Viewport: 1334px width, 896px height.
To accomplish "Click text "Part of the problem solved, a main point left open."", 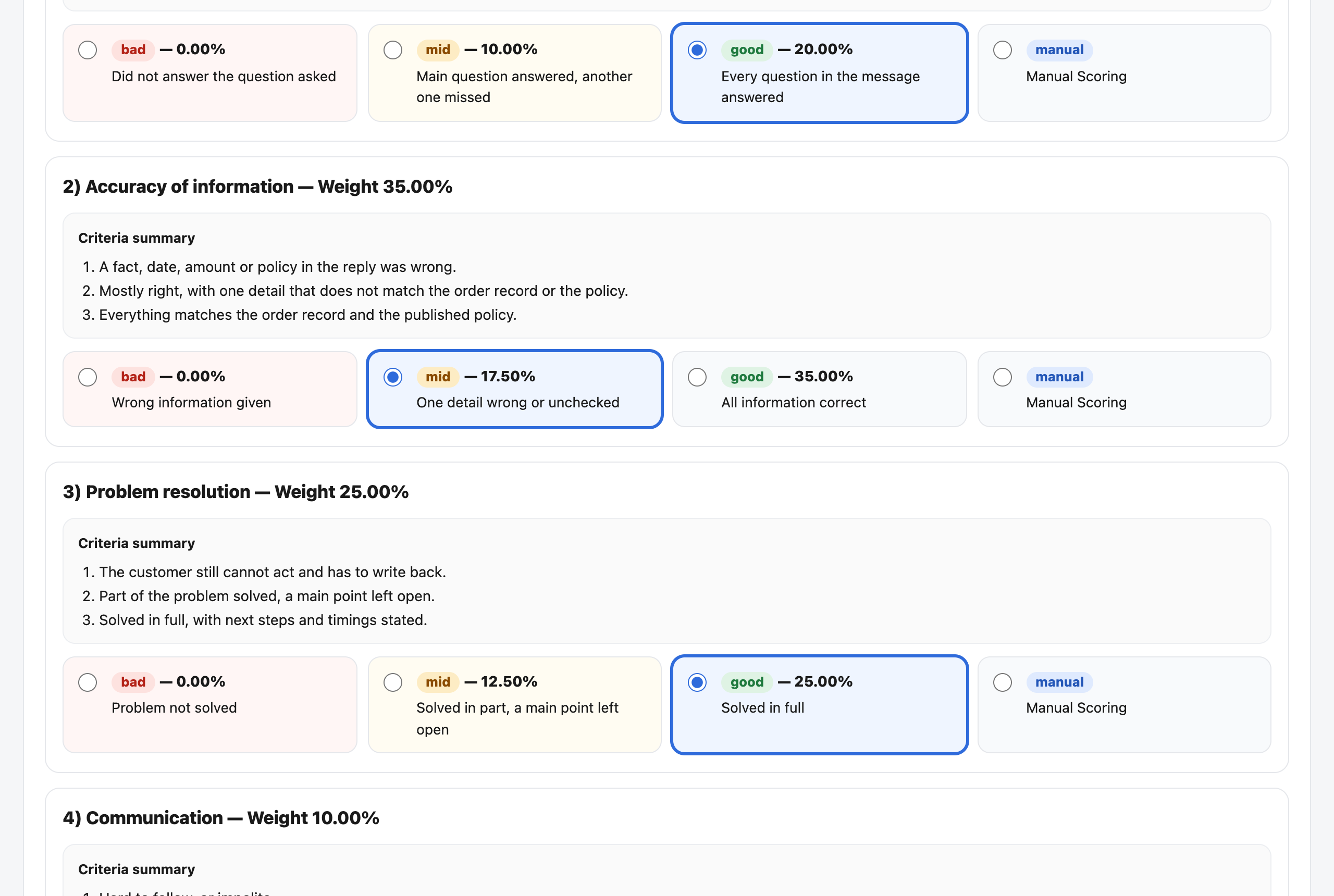I will click(267, 596).
